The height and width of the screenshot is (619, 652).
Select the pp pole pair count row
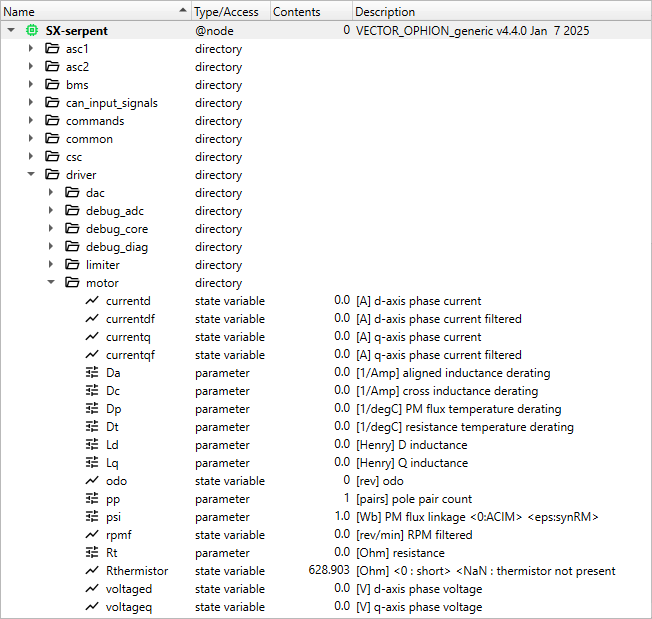tap(326, 499)
